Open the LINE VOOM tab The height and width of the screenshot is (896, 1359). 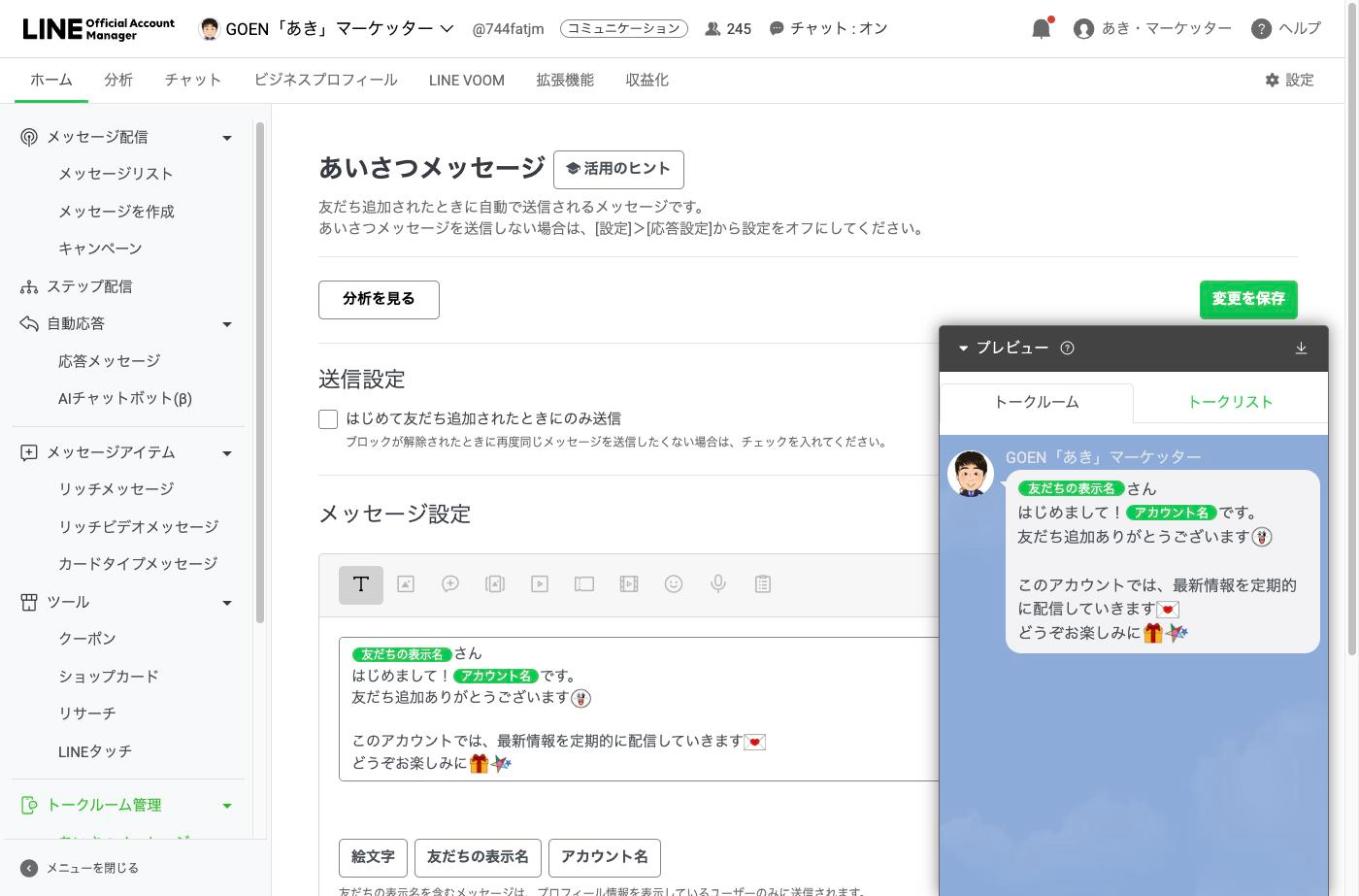click(x=467, y=80)
